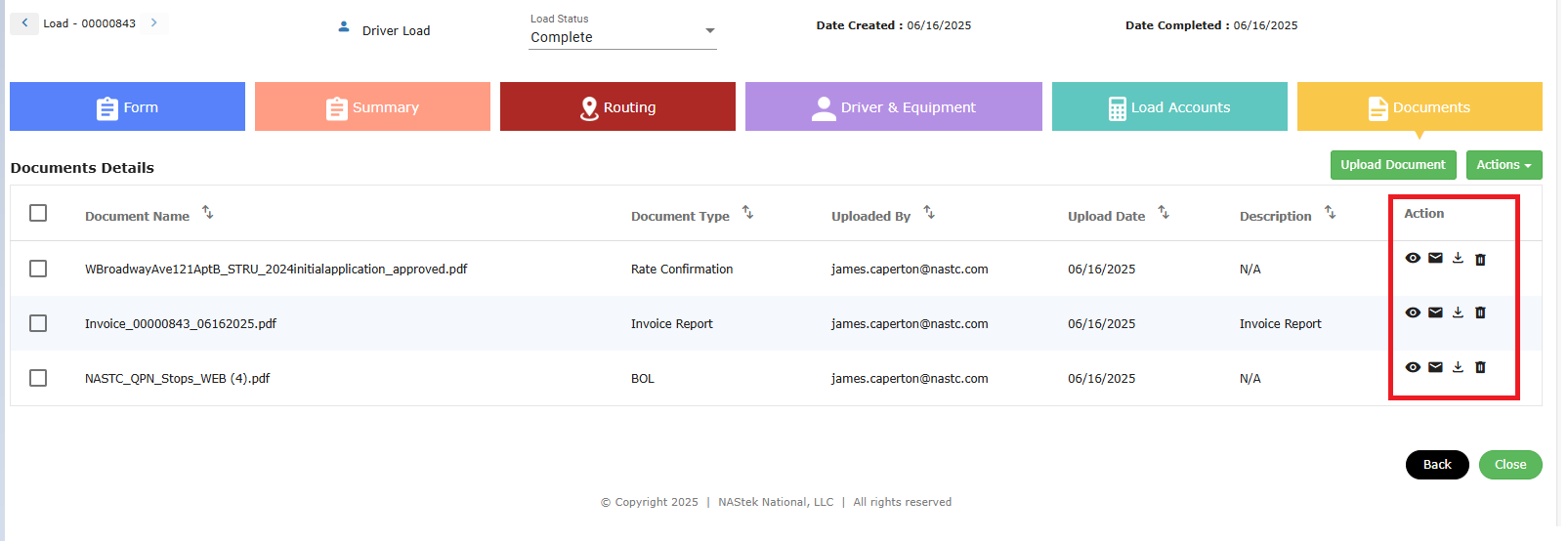
Task: Sort by Upload Date column
Action: click(1164, 213)
